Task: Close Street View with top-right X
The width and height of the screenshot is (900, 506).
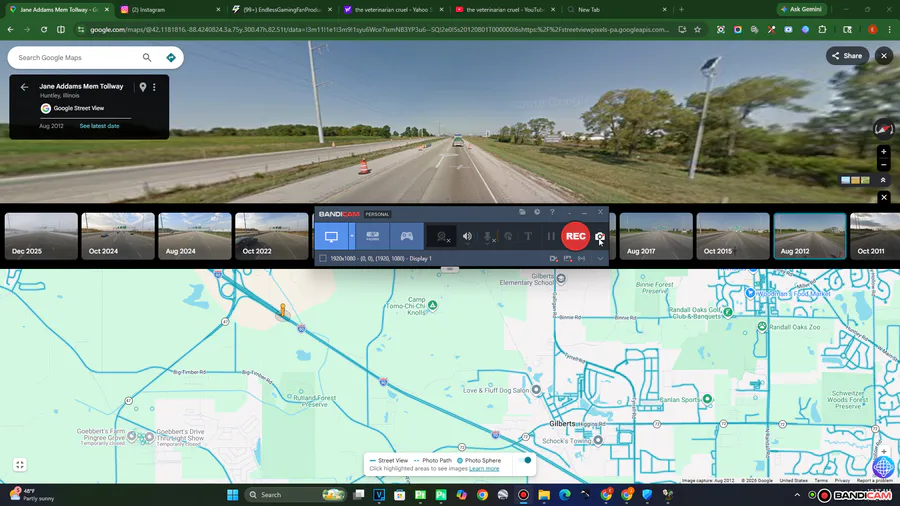Action: point(884,56)
